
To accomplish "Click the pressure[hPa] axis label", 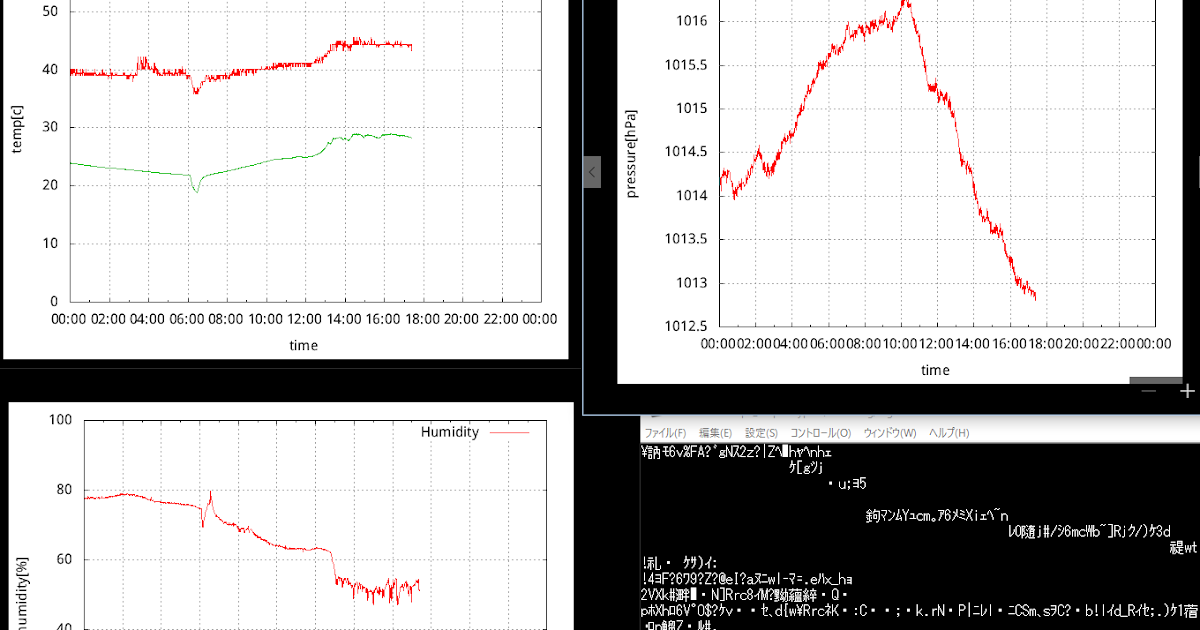I will tap(633, 152).
